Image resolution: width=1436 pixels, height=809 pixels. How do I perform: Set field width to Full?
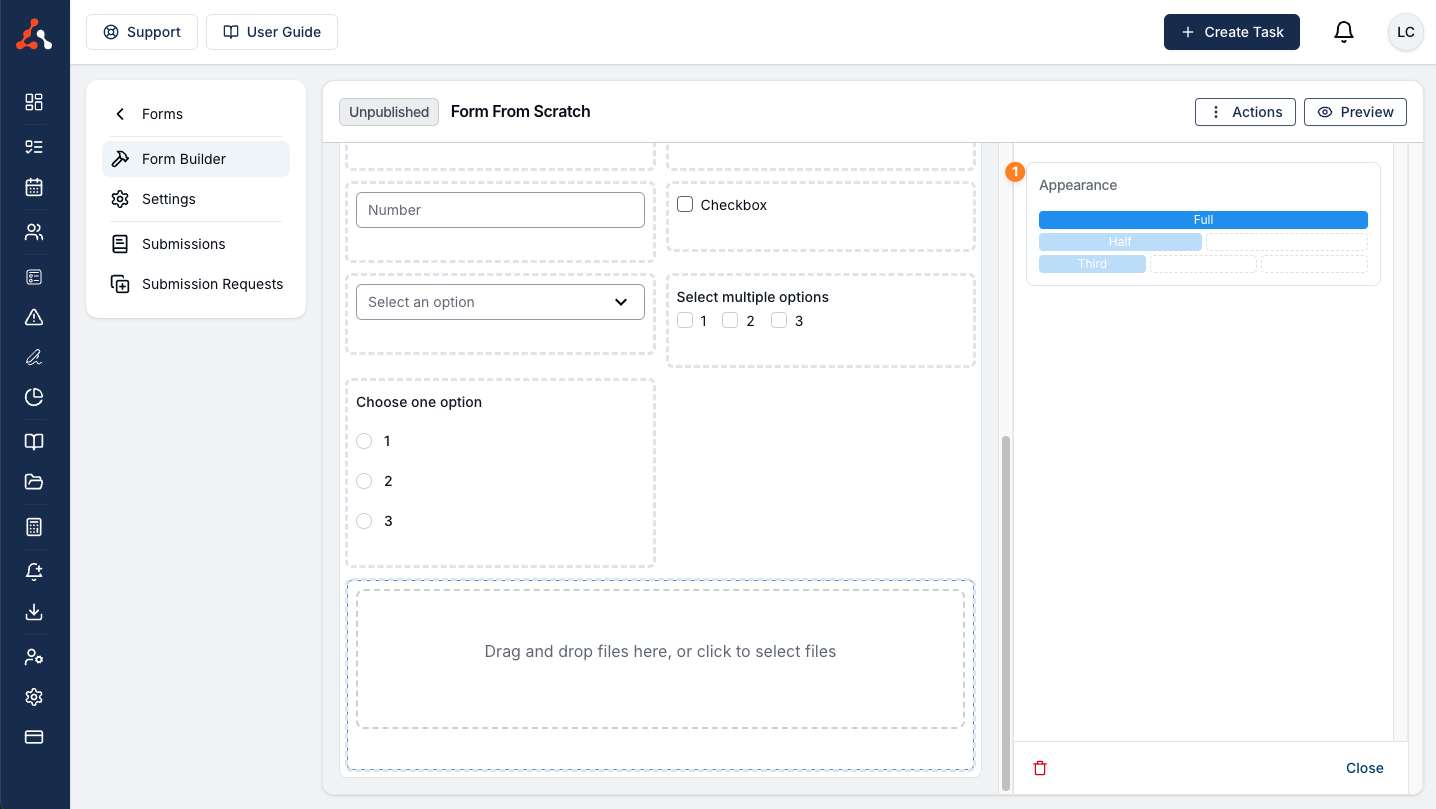1203,220
